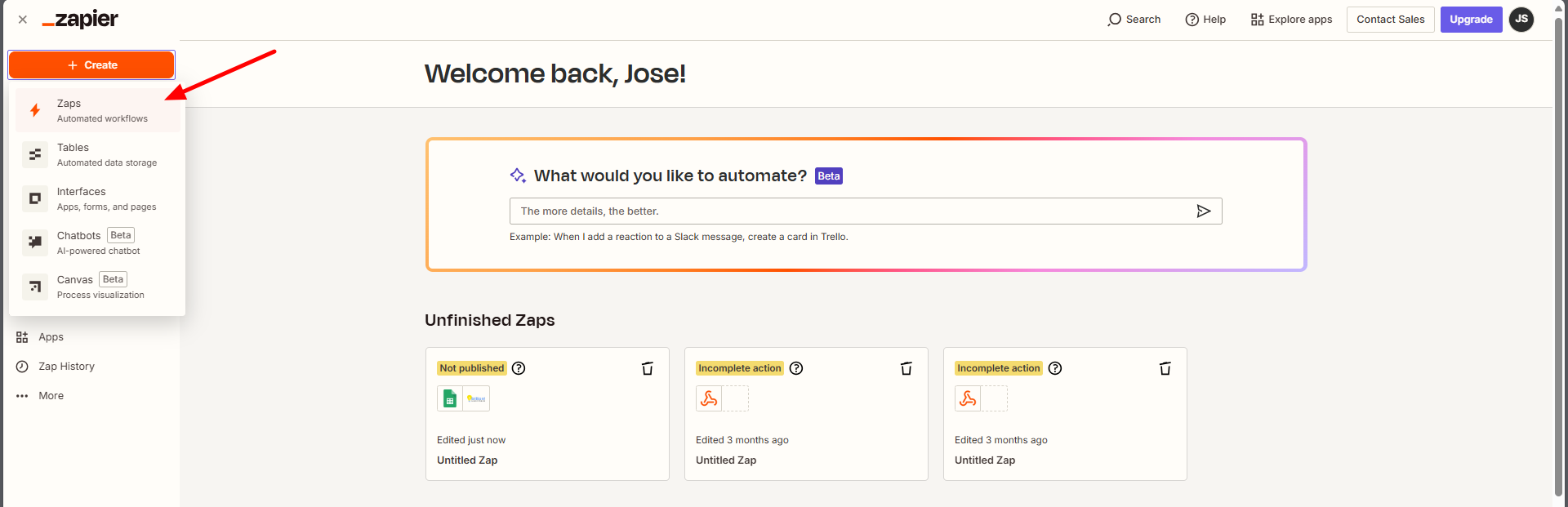This screenshot has height=507, width=1568.
Task: Click help icon on middle Zap card
Action: click(x=796, y=368)
